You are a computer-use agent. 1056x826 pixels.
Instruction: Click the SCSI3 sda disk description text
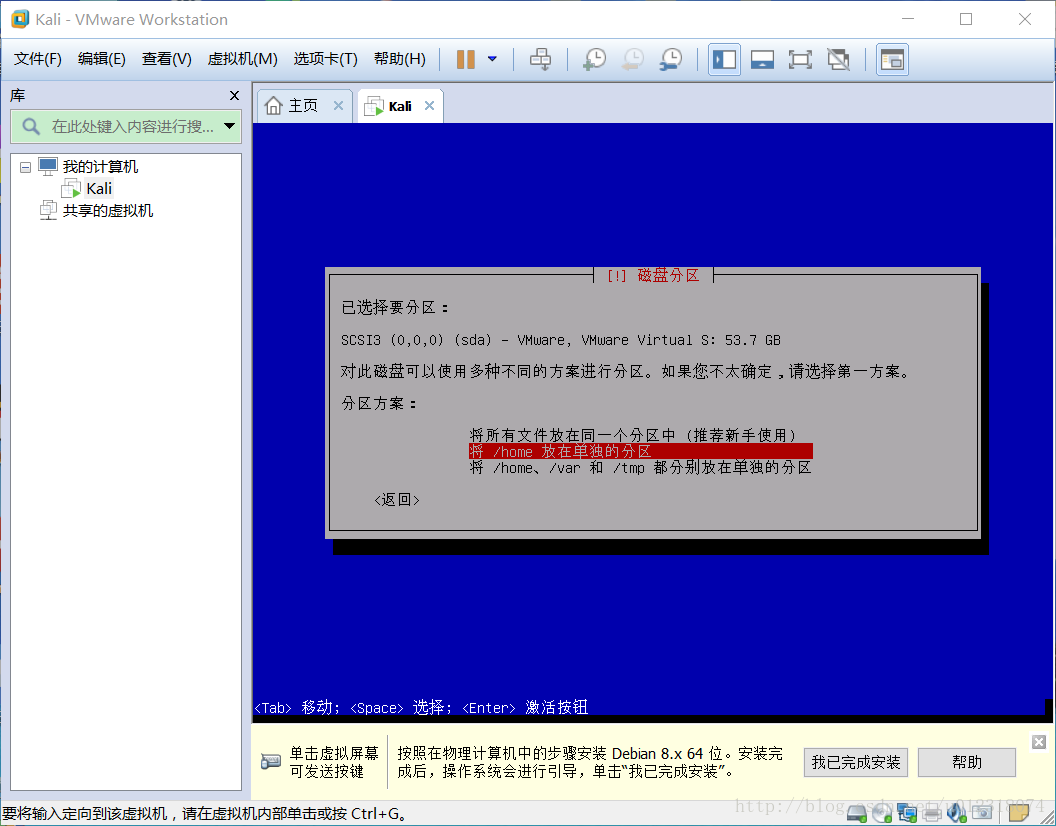pos(560,340)
